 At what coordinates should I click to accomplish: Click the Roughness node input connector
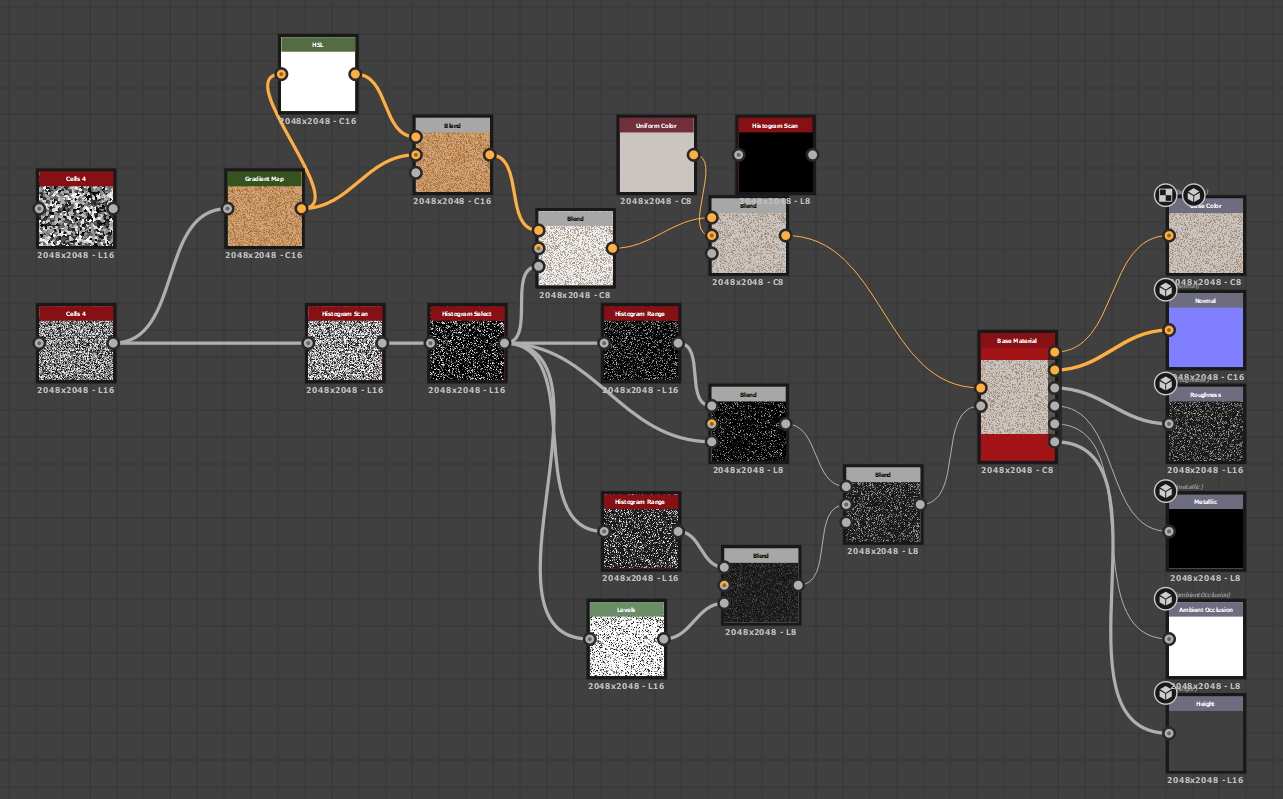[1169, 424]
